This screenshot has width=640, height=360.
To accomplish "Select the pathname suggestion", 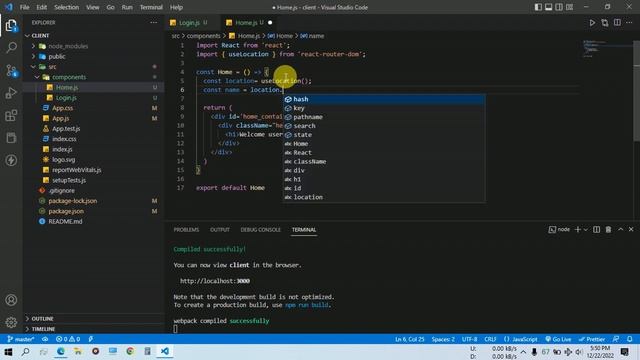I will coord(384,117).
